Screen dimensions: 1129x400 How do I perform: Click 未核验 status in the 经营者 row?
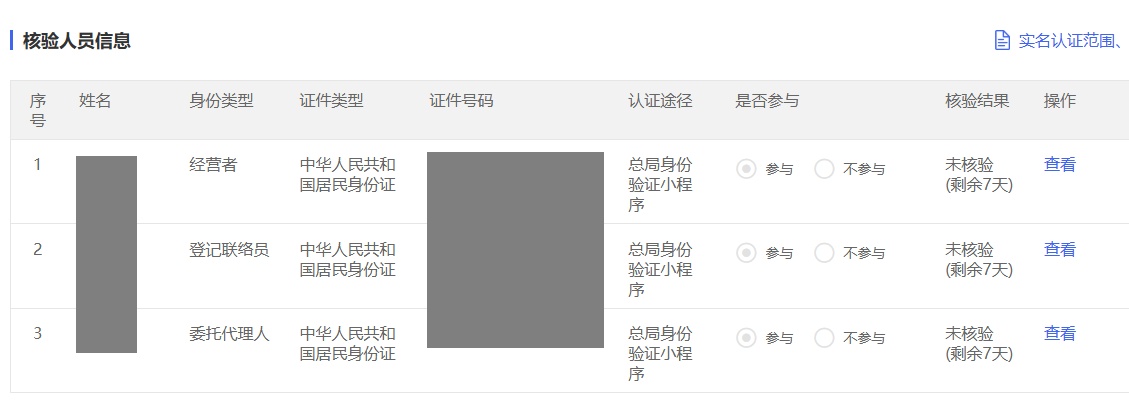[x=969, y=165]
